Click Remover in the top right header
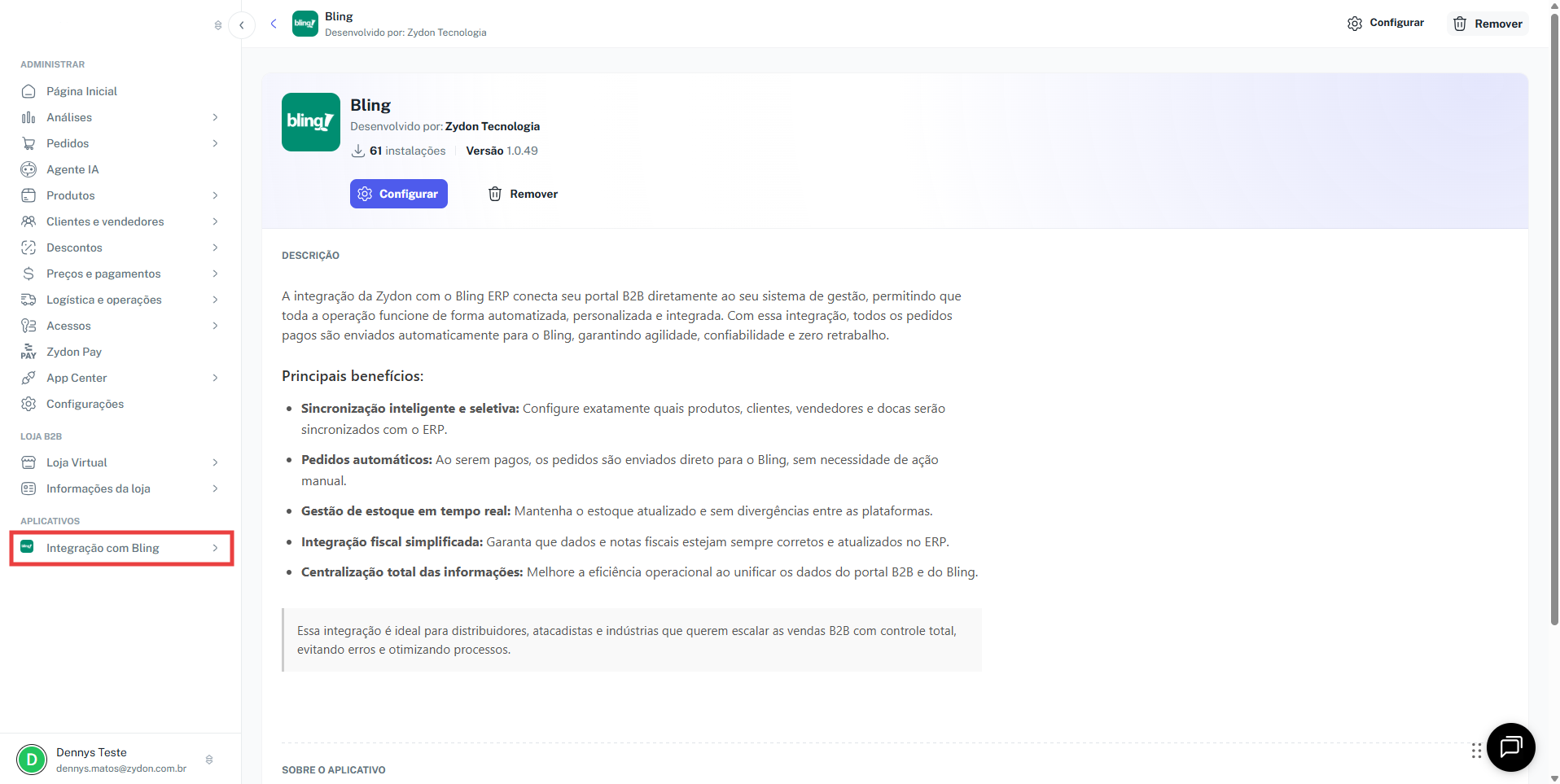This screenshot has width=1560, height=784. (x=1488, y=24)
